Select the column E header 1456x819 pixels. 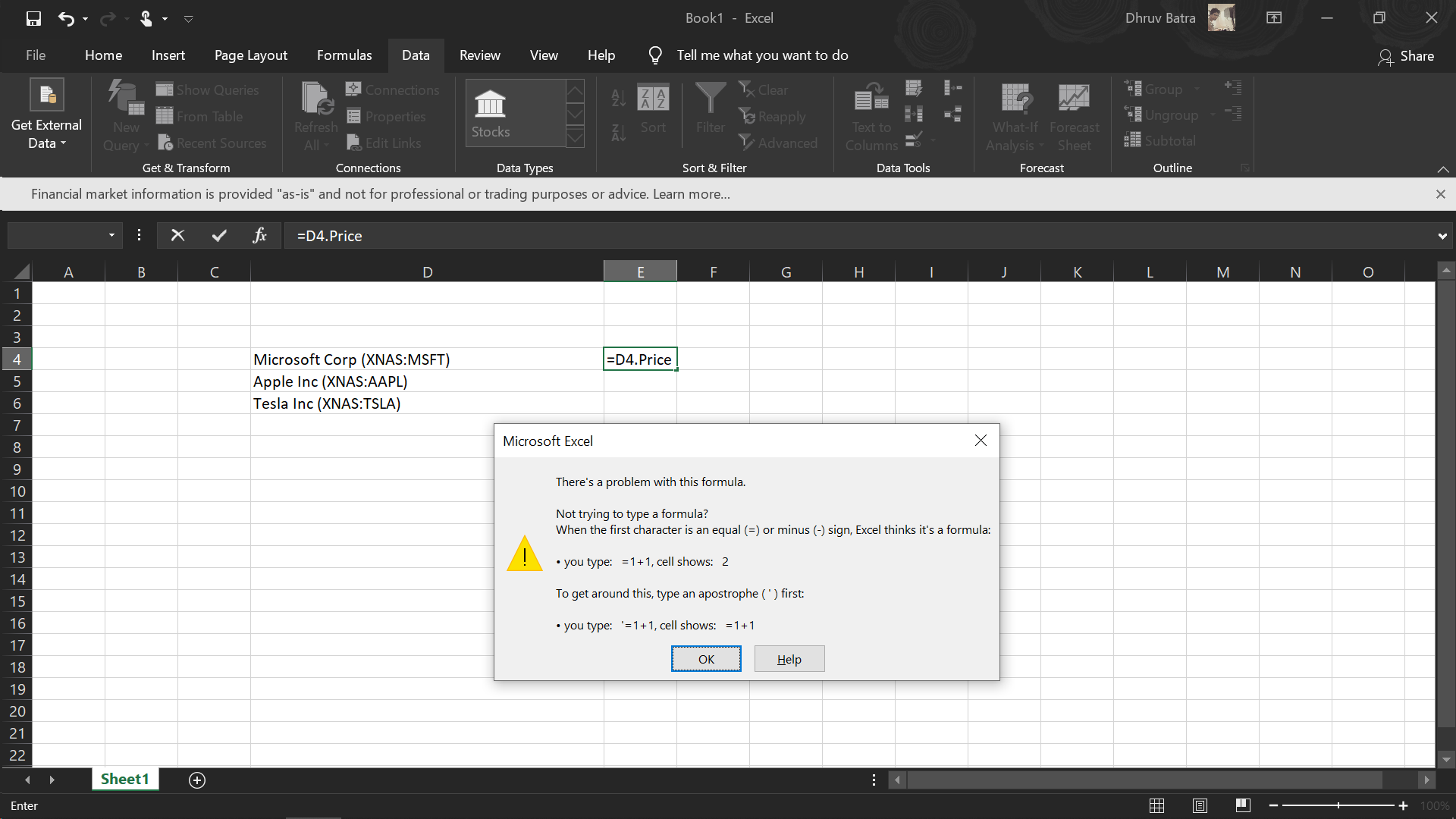[x=640, y=272]
